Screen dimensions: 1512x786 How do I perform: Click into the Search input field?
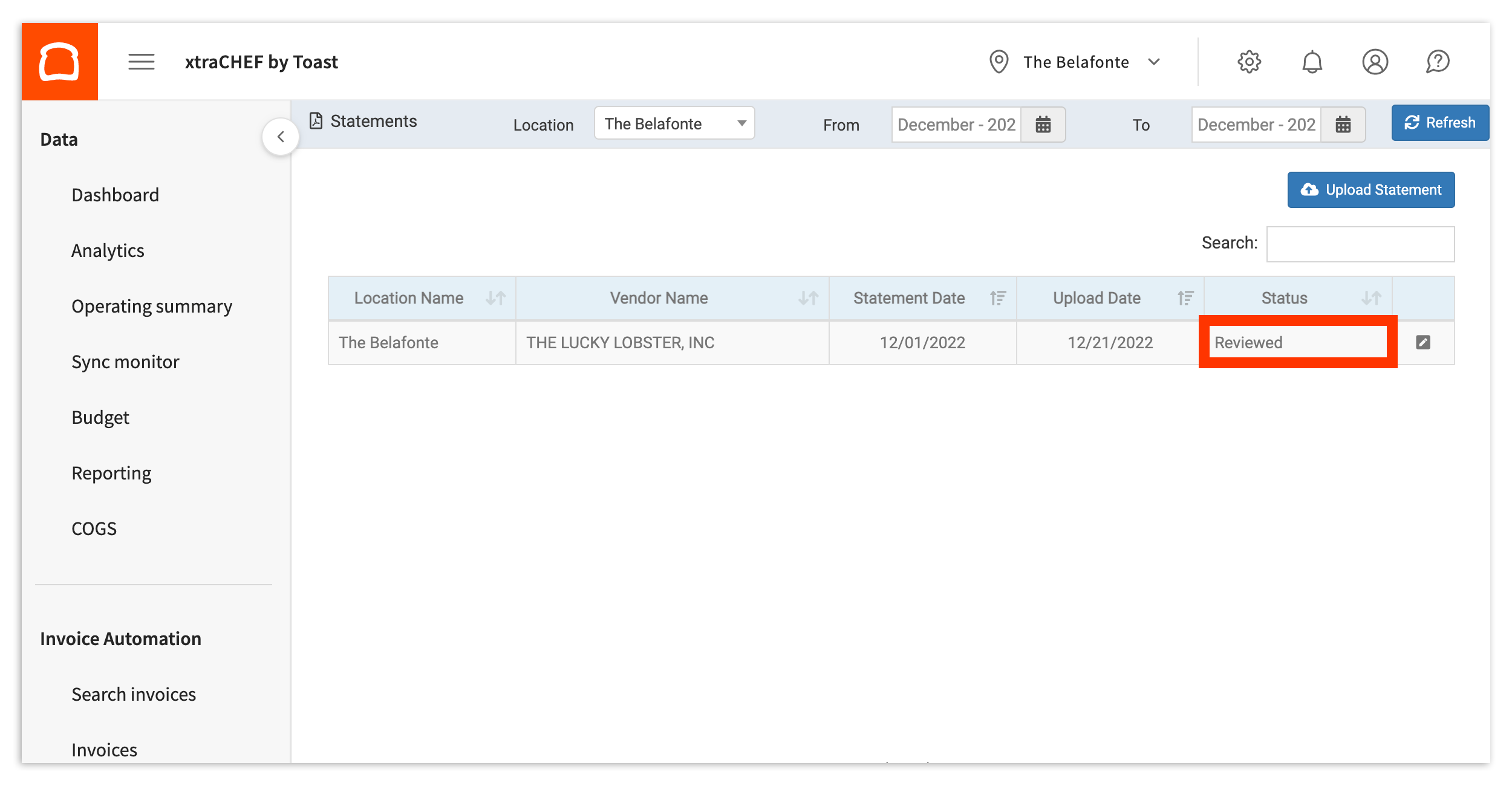coord(1360,244)
